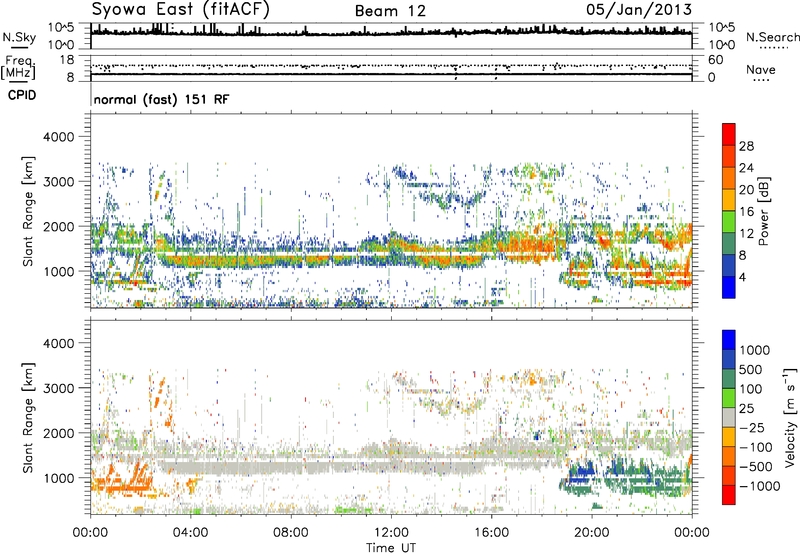Click the gray band of the velocity colorbar
This screenshot has height=554, width=800.
coord(729,418)
